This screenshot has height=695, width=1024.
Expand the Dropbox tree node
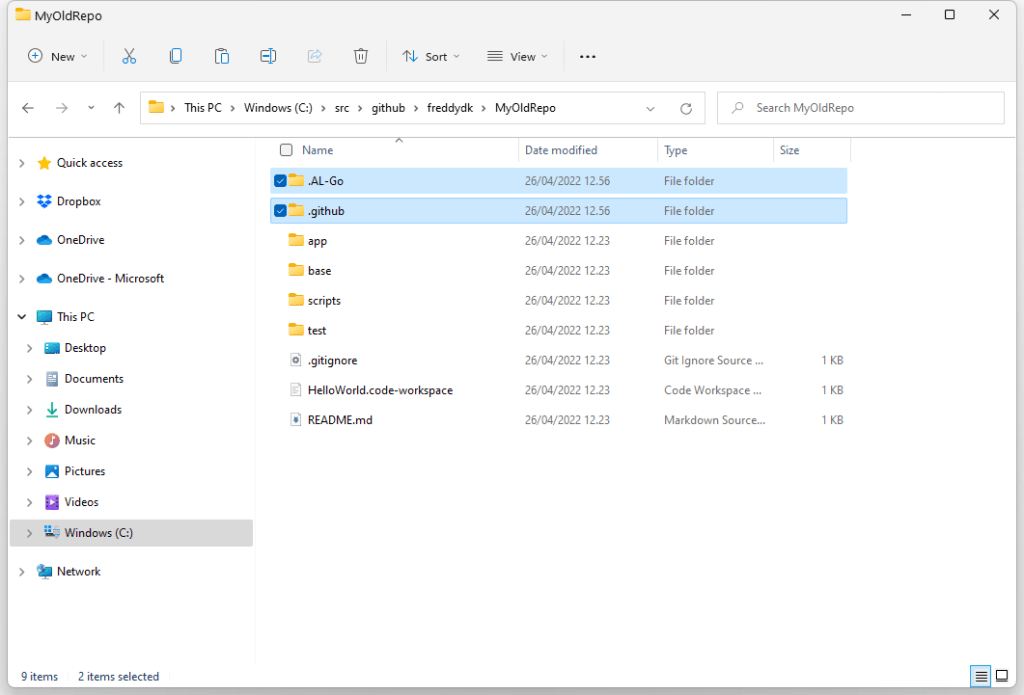pyautogui.click(x=22, y=202)
